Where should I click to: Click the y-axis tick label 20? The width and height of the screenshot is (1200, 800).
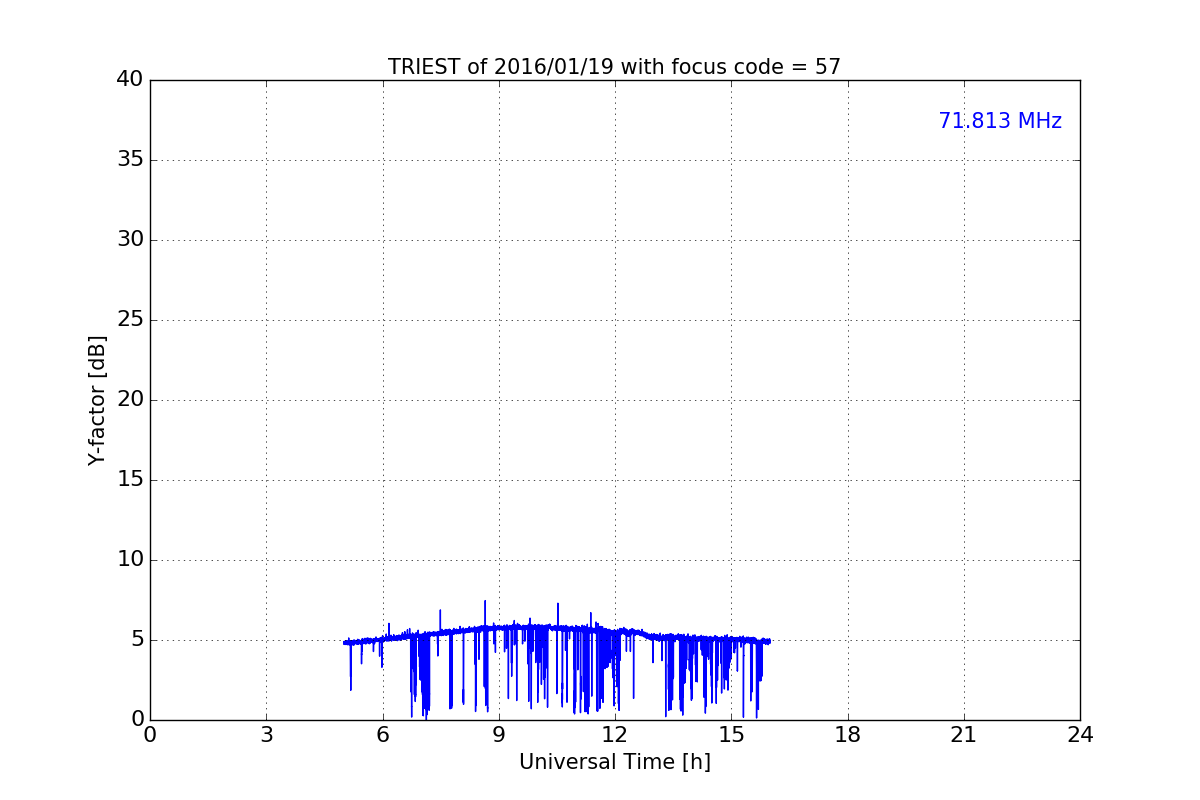click(130, 400)
